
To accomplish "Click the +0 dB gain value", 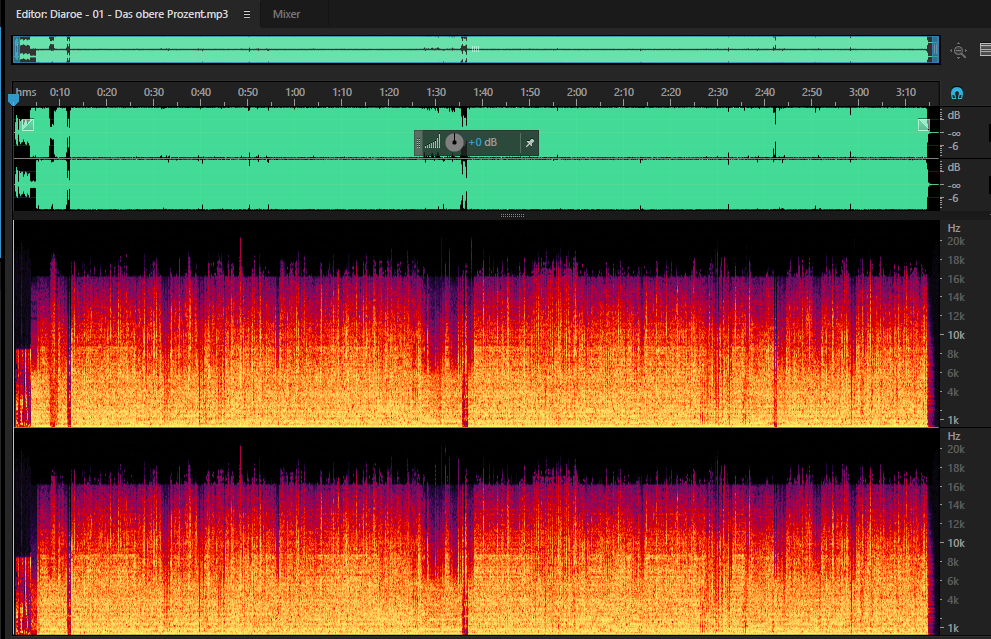I will (482, 142).
